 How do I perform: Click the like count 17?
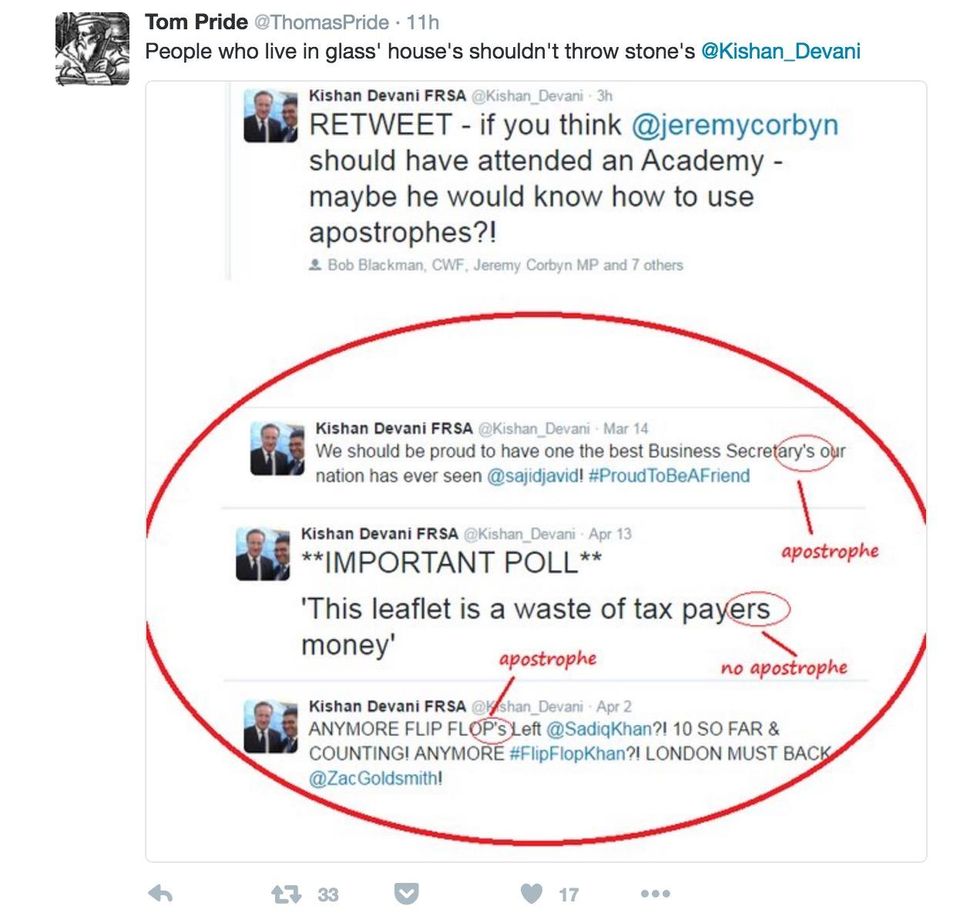[x=568, y=895]
